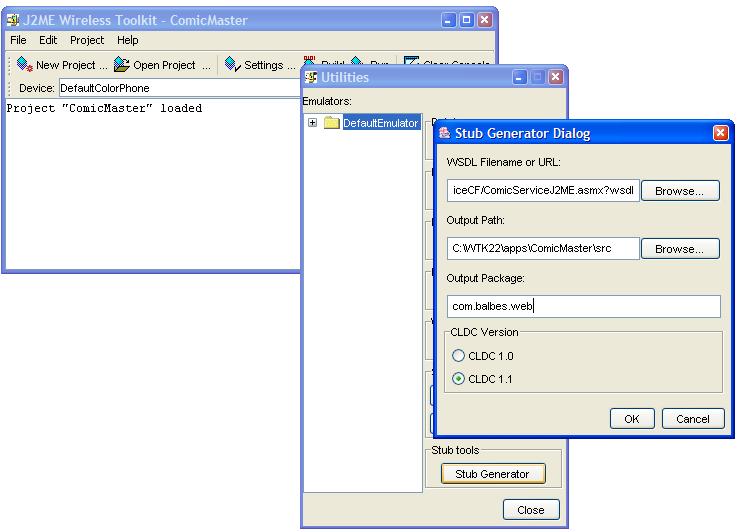Click the Output Path input field
Image resolution: width=739 pixels, height=532 pixels.
click(543, 248)
